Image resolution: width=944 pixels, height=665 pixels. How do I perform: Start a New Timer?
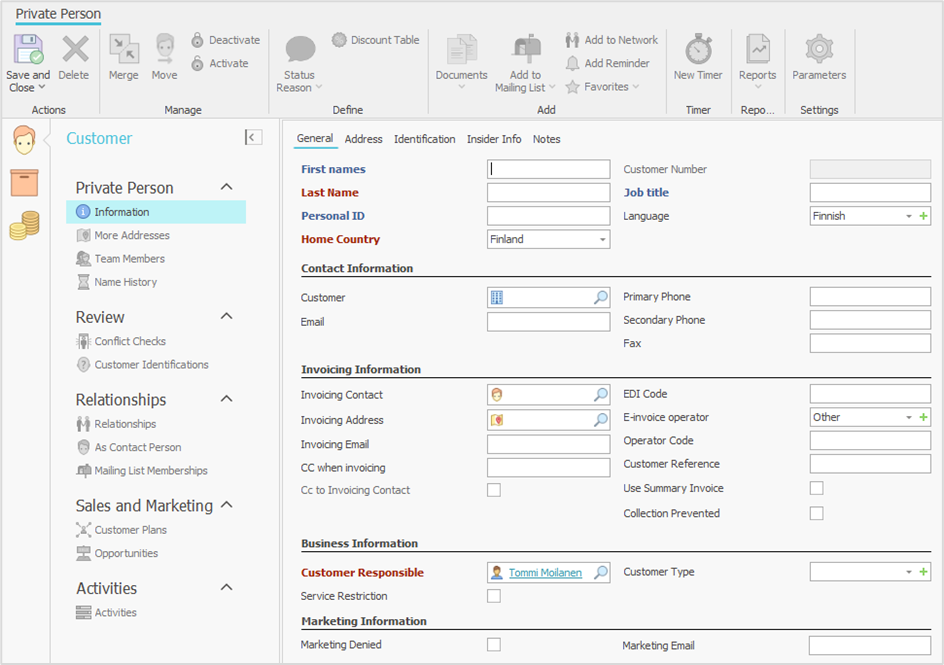(x=697, y=50)
